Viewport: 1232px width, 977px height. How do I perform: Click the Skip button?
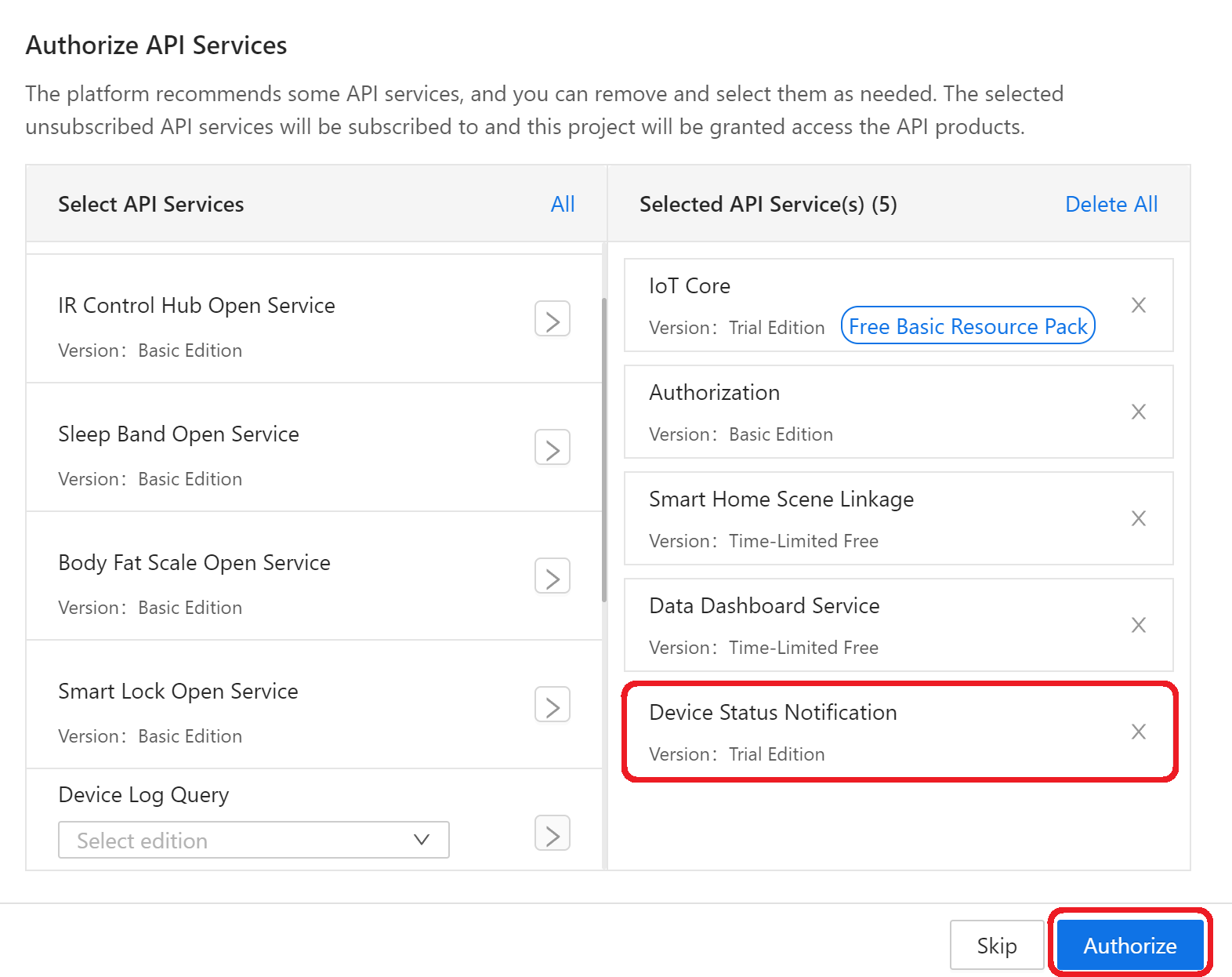pos(997,945)
